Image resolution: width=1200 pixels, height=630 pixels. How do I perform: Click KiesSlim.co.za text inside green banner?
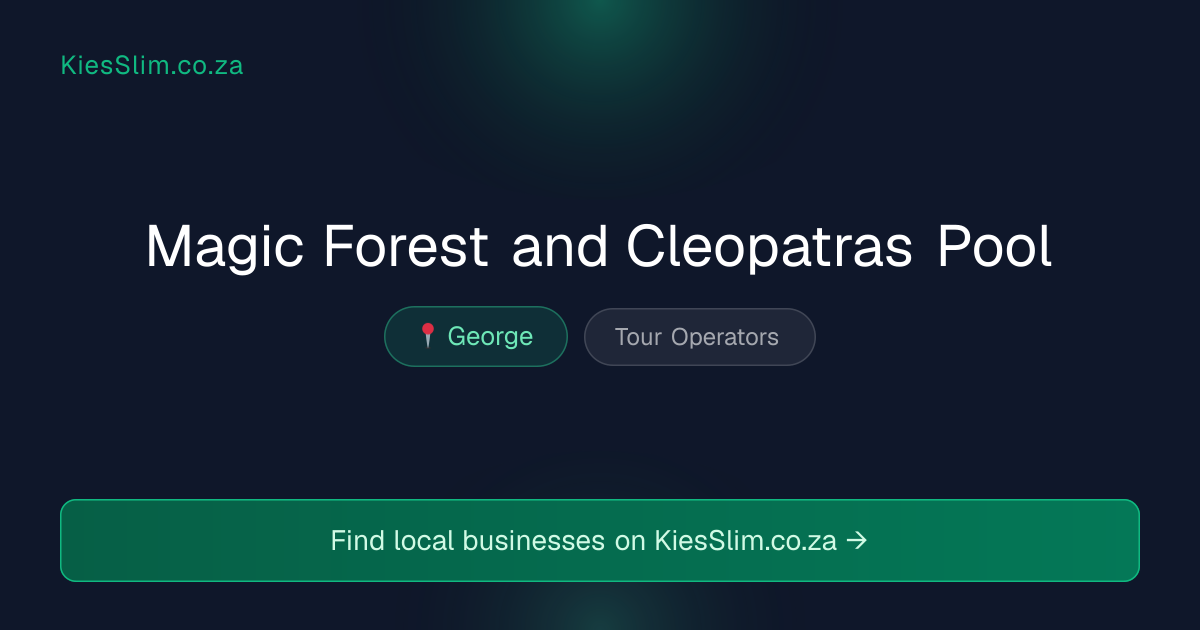(746, 541)
